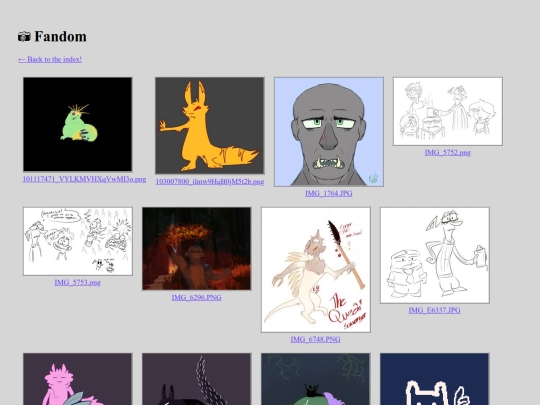540x405 pixels.
Task: Open the glasses character sketch thumbnail
Action: click(435, 255)
